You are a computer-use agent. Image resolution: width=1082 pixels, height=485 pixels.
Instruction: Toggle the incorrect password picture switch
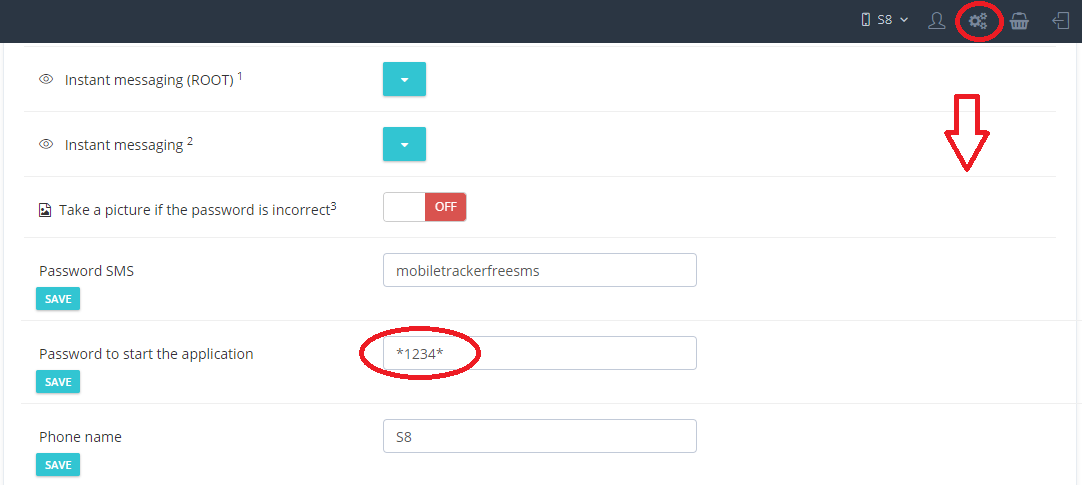click(x=425, y=207)
